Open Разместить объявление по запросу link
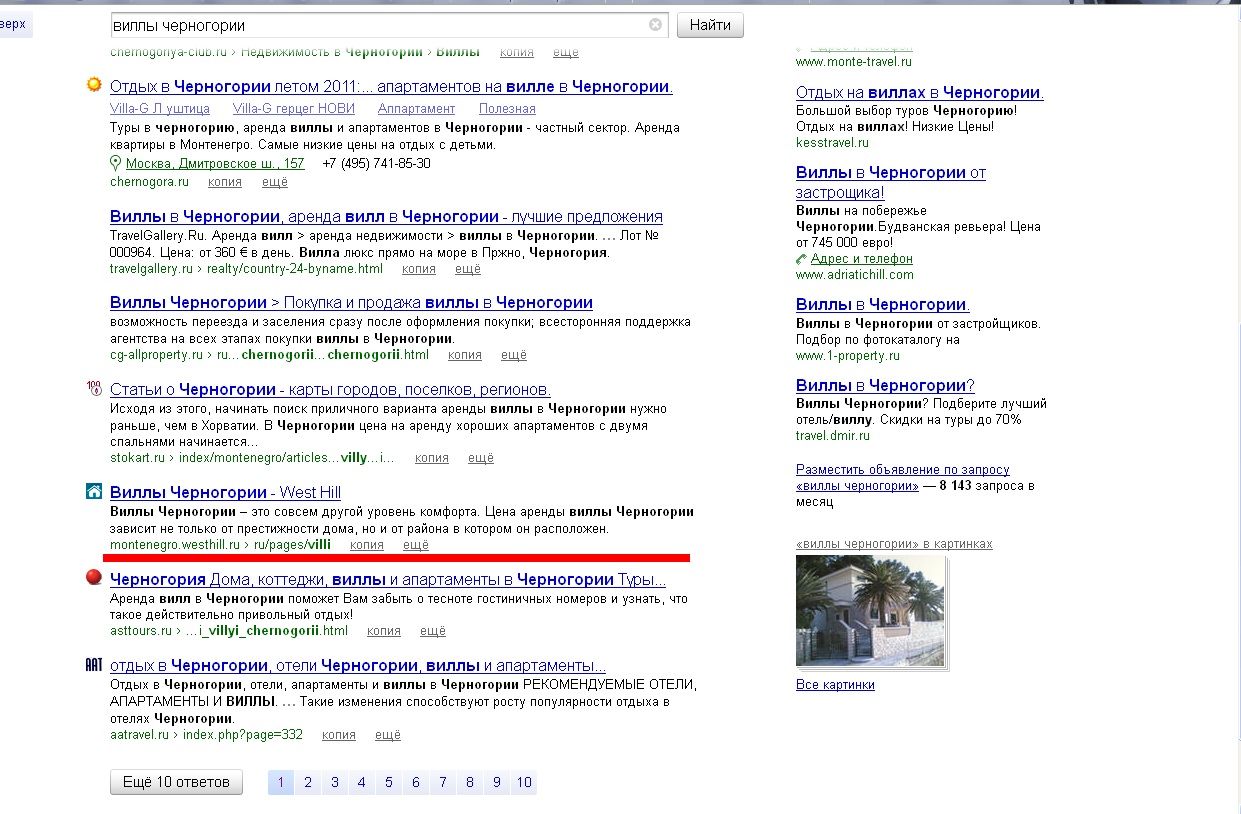Viewport: 1241px width, 814px height. [903, 477]
